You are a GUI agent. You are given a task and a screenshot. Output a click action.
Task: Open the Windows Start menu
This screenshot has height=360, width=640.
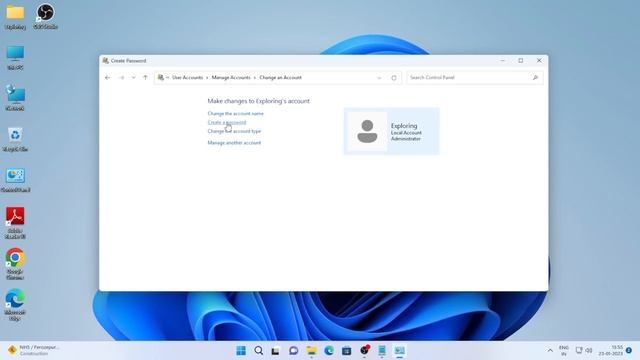[x=241, y=351]
